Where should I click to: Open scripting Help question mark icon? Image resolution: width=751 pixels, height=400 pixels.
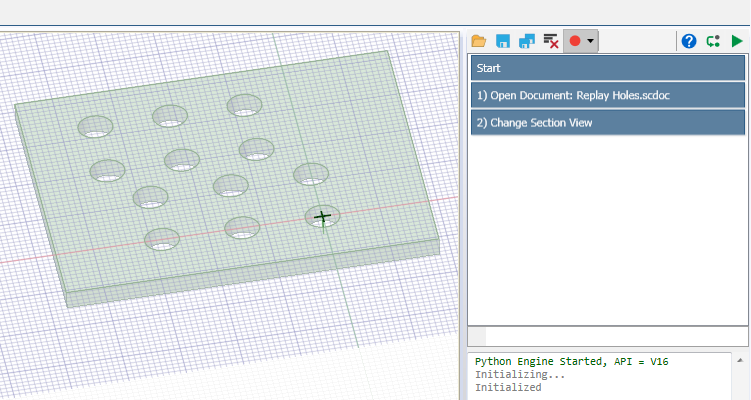coord(689,41)
